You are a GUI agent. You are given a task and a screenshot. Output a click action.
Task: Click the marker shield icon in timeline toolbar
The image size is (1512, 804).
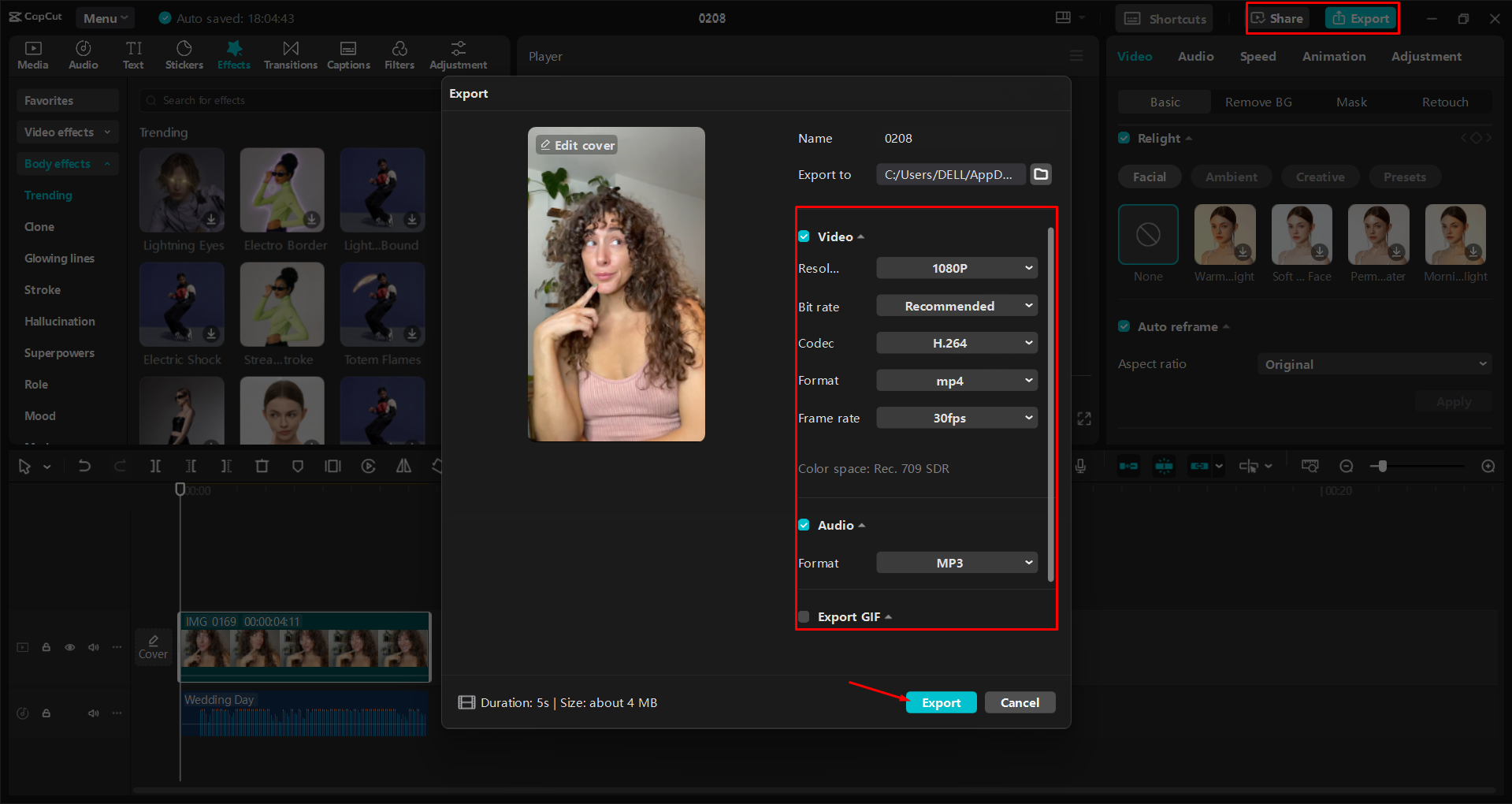pos(297,466)
